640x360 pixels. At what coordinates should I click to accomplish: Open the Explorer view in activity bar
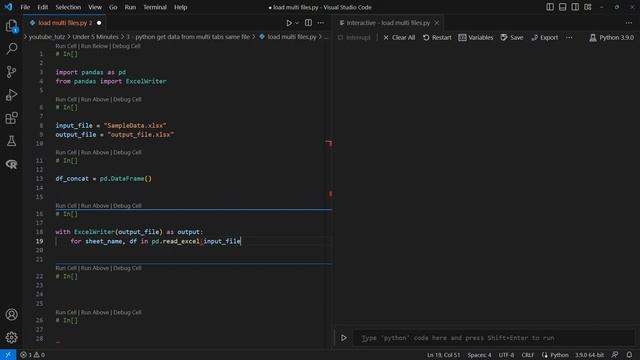[x=11, y=26]
